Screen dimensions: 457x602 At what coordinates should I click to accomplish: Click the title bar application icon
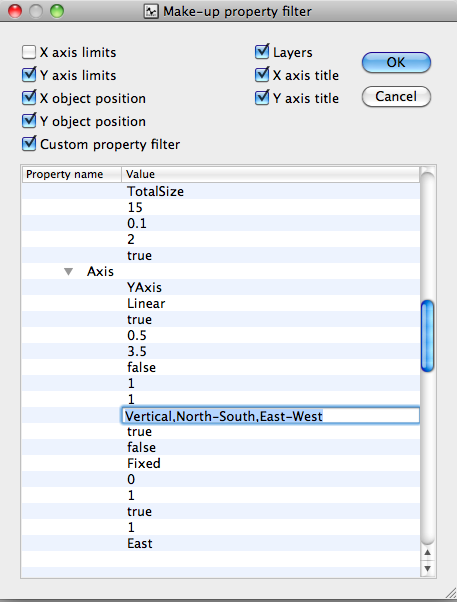pyautogui.click(x=151, y=12)
